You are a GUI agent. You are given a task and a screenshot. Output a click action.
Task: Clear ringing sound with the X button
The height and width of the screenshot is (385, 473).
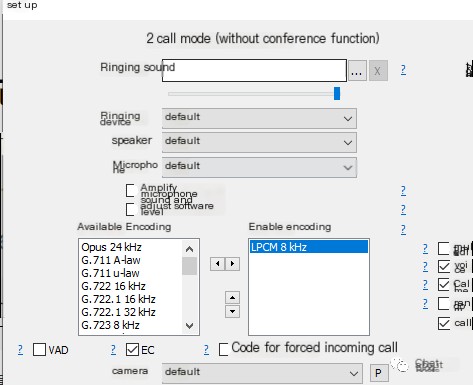[x=378, y=71]
